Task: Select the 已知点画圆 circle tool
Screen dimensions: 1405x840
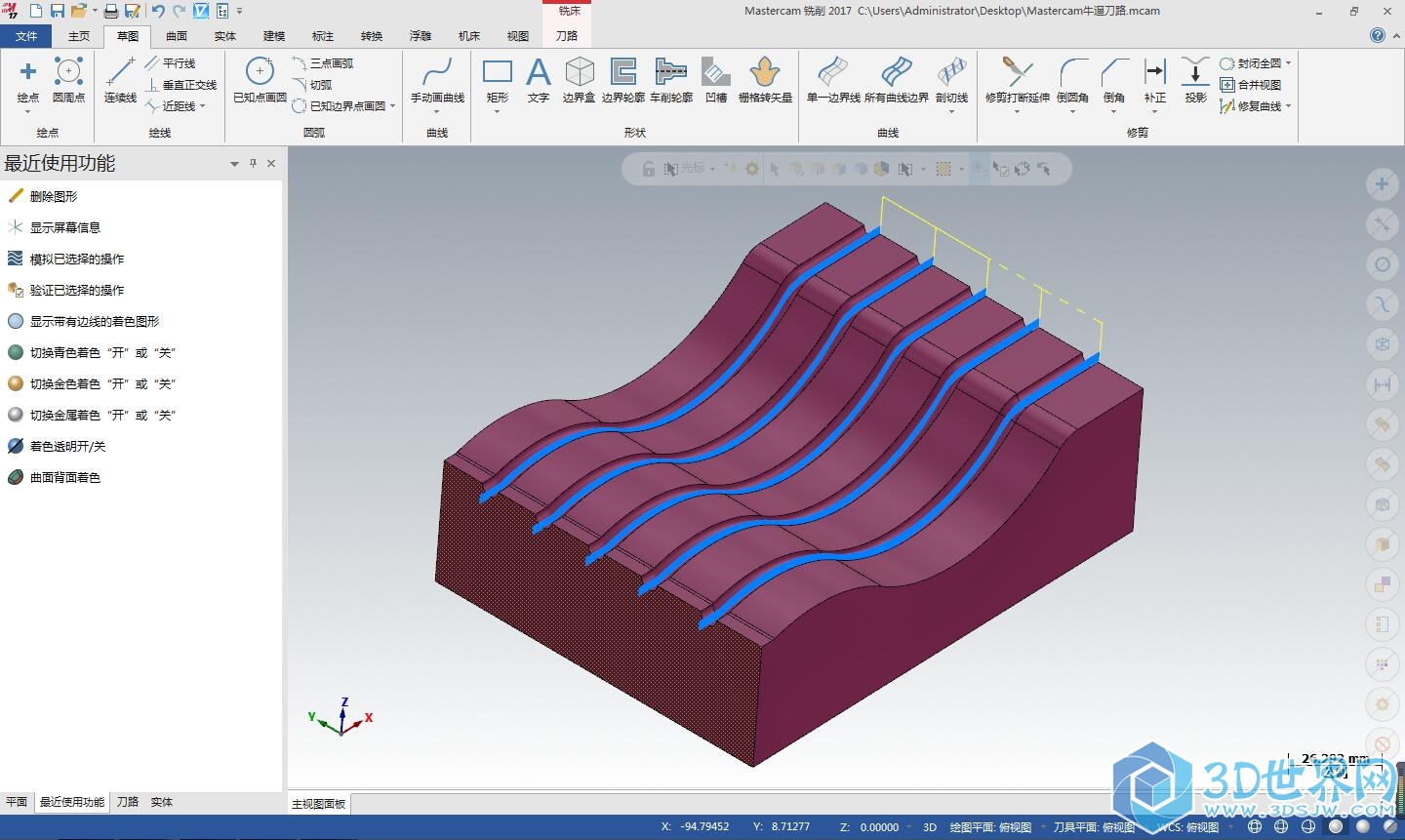Action: coord(260,78)
